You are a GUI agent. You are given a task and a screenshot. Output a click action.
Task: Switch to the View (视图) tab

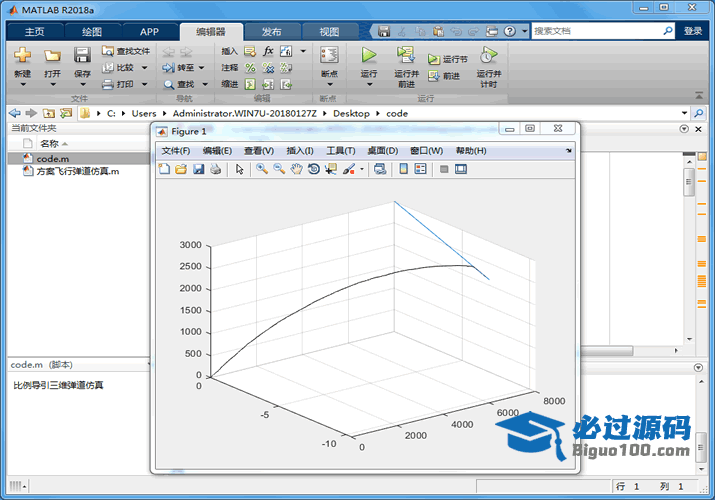(x=329, y=31)
